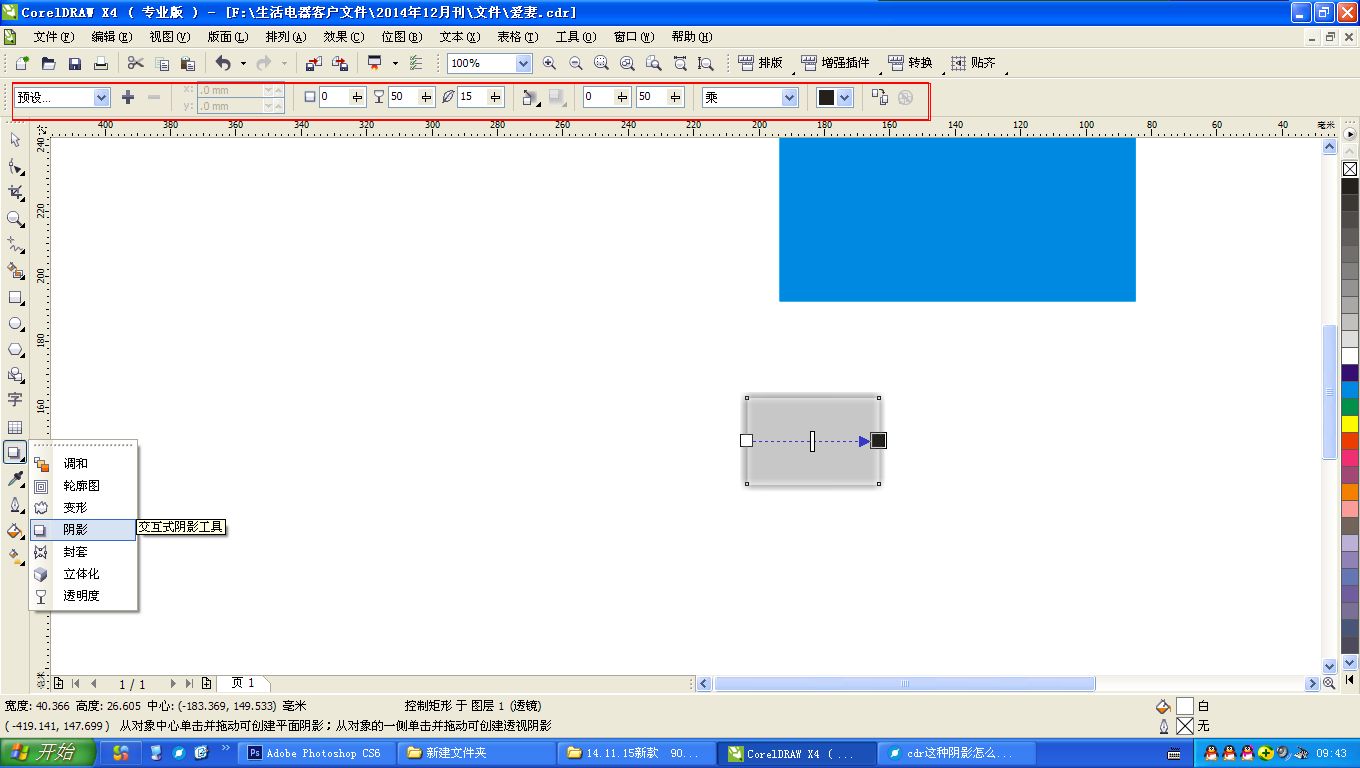The height and width of the screenshot is (768, 1360).
Task: Click the 开始 Start button
Action: click(x=48, y=753)
